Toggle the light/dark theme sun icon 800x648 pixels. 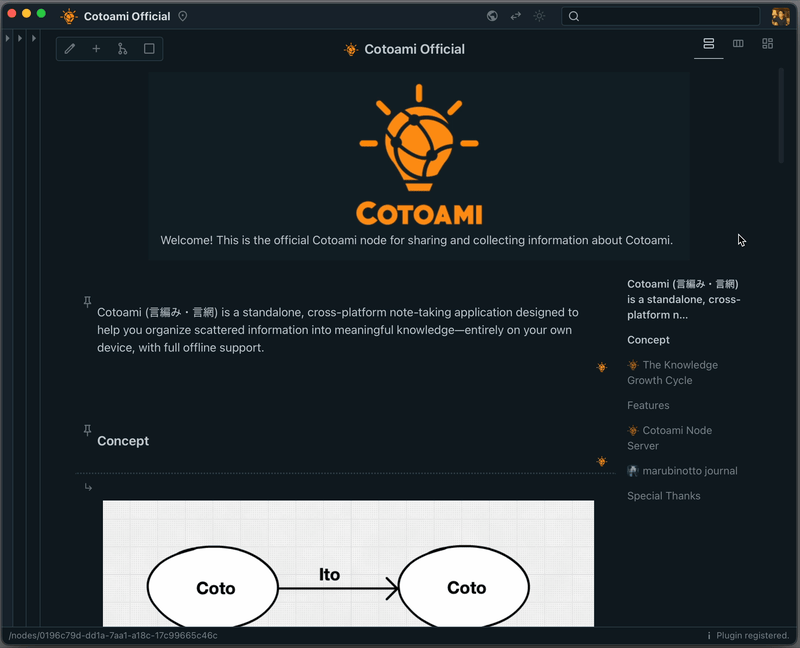[x=540, y=16]
